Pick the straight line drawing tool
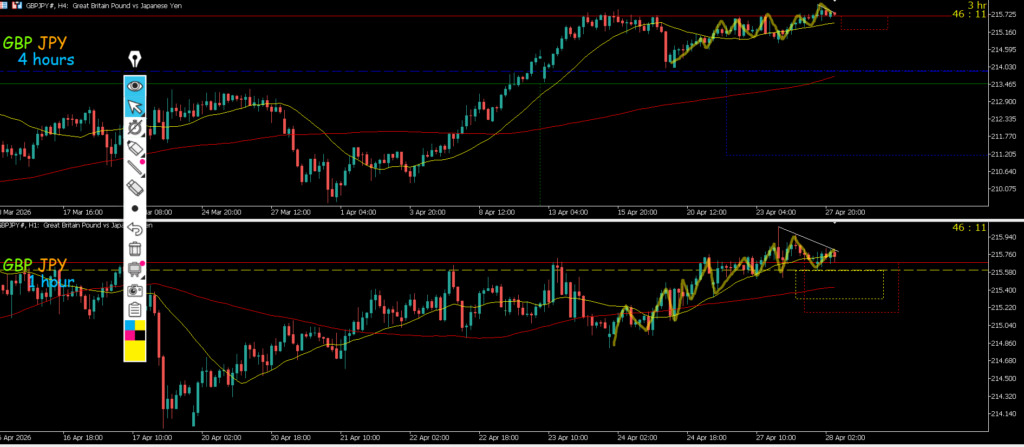The image size is (1024, 447). (x=135, y=167)
